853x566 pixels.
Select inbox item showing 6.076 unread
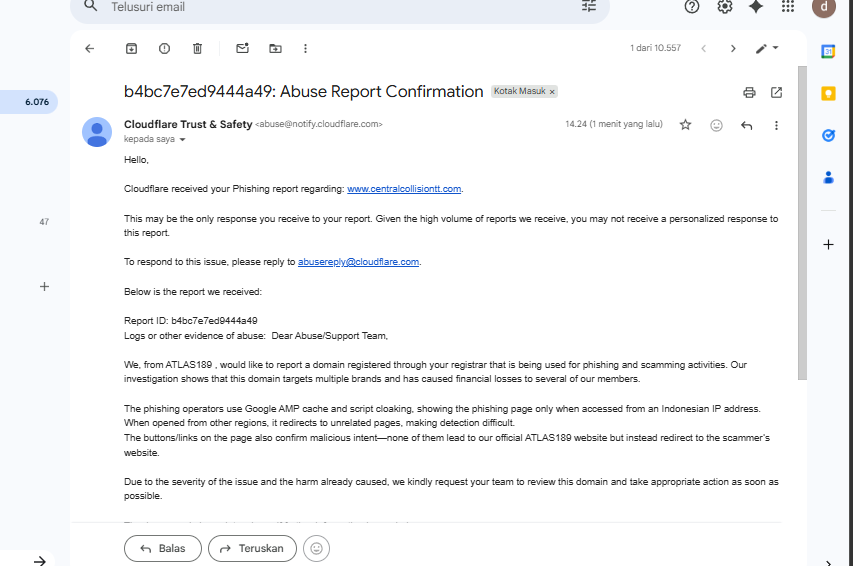pyautogui.click(x=28, y=102)
